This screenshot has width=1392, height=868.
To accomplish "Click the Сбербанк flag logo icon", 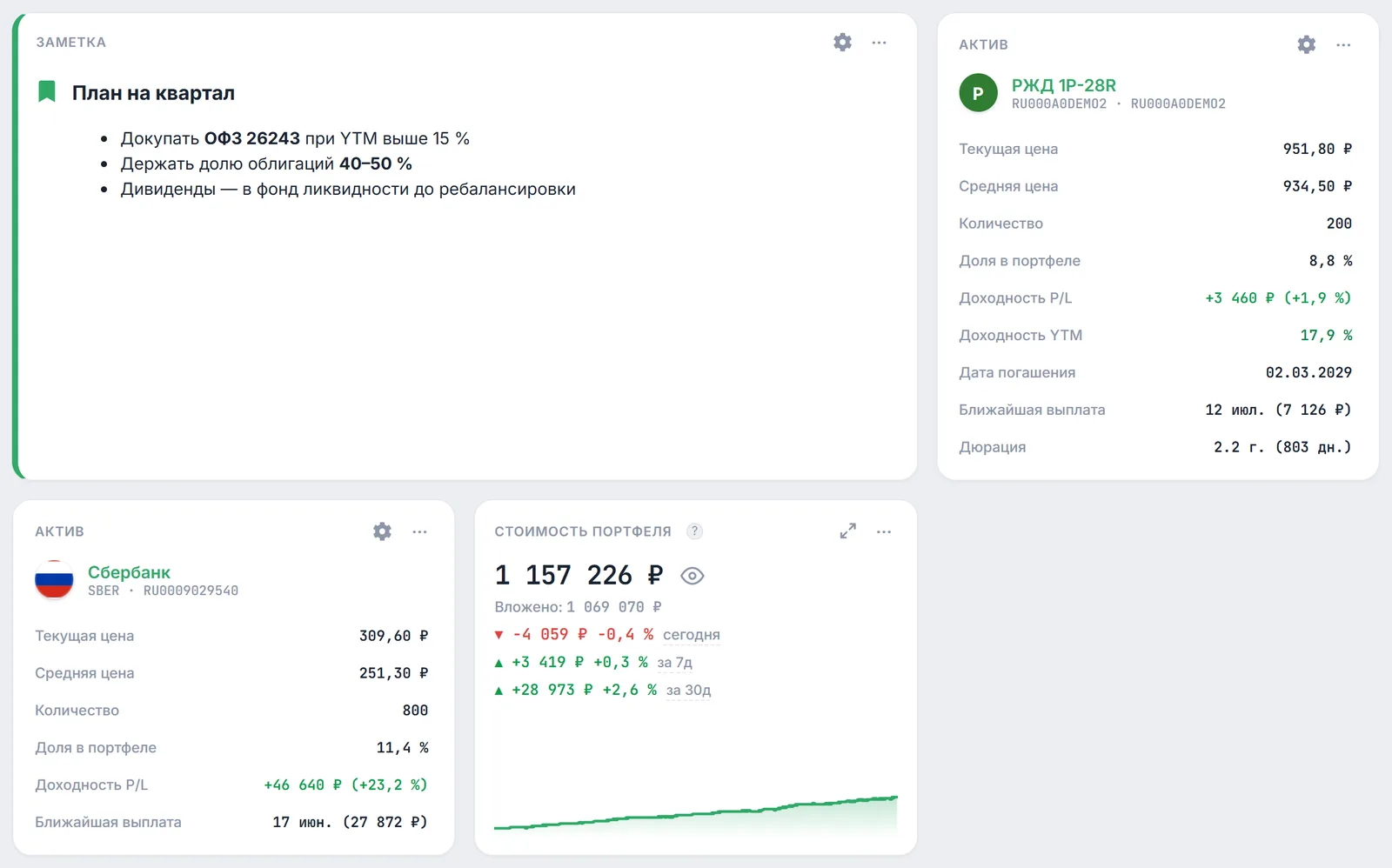I will click(54, 580).
